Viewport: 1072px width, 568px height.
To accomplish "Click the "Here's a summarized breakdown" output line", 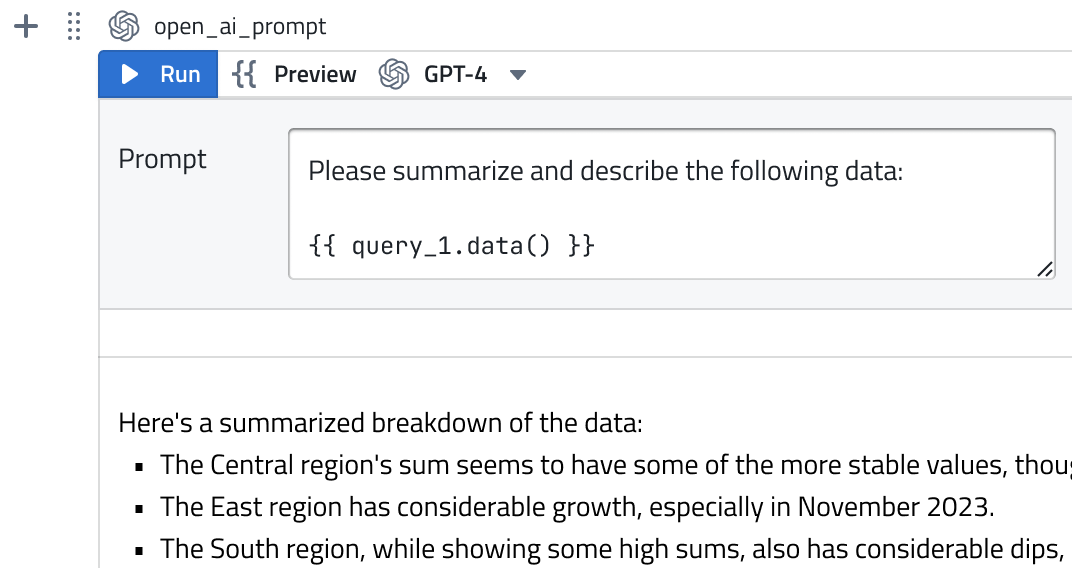I will pos(381,423).
